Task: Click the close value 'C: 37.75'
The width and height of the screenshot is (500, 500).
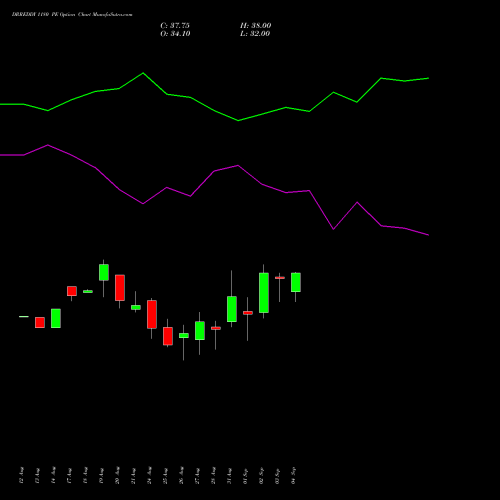Action: 175,26
